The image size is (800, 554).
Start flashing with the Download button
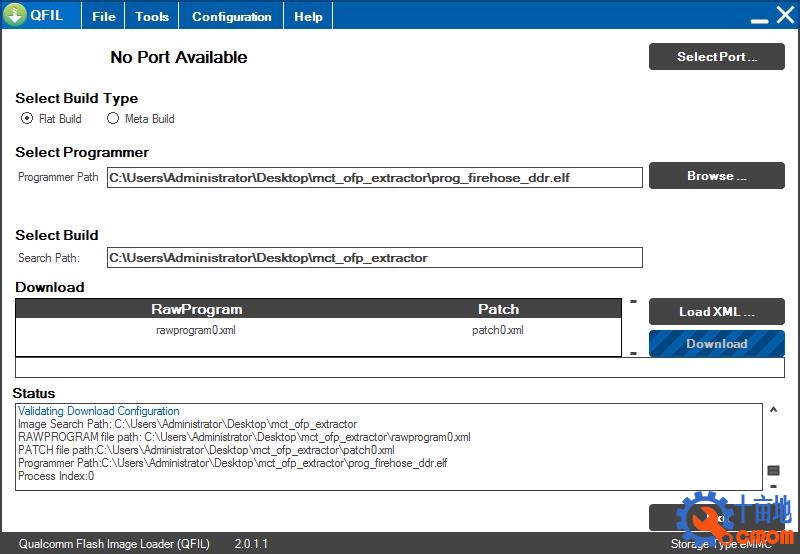716,344
